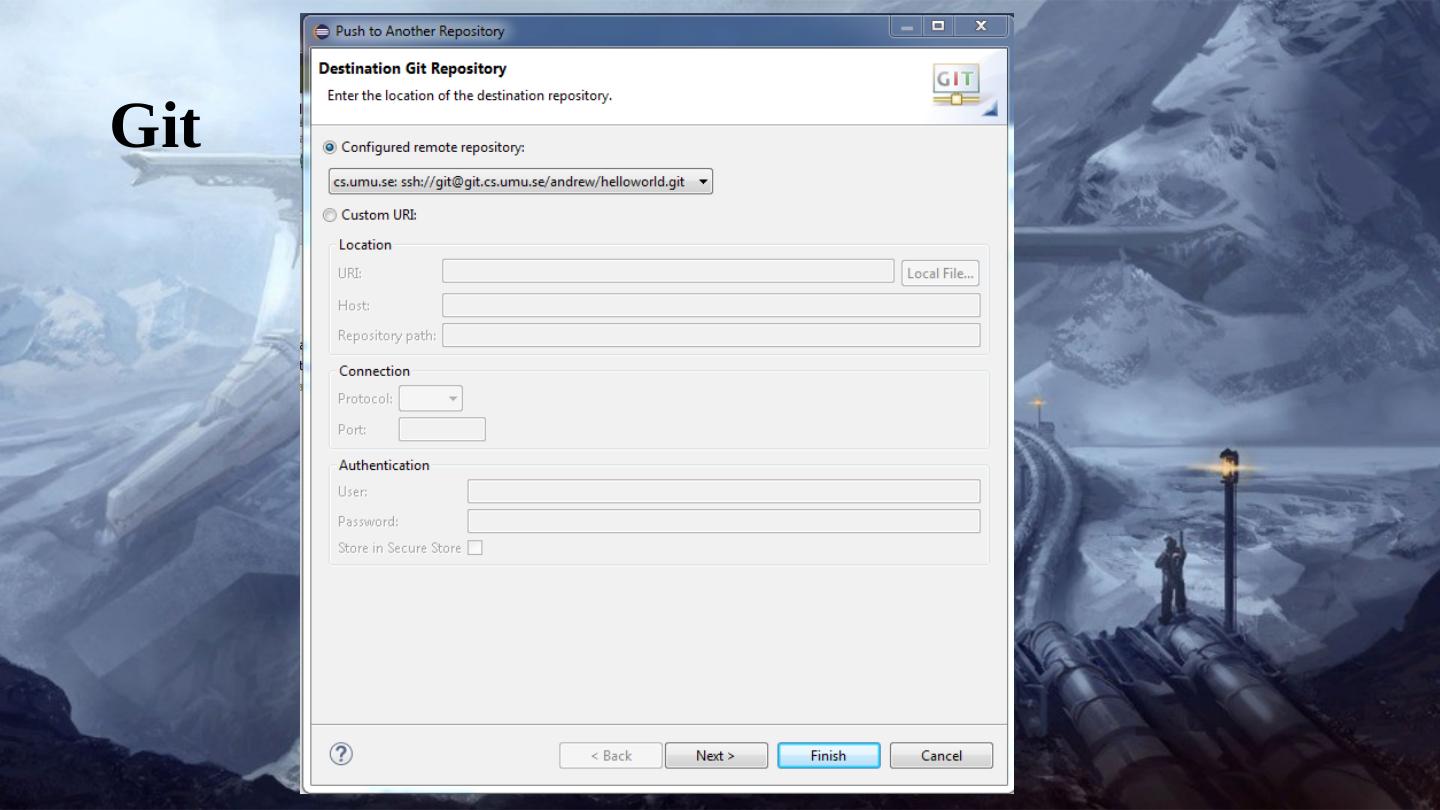1440x810 pixels.
Task: Click into the URI text field
Action: pos(668,272)
